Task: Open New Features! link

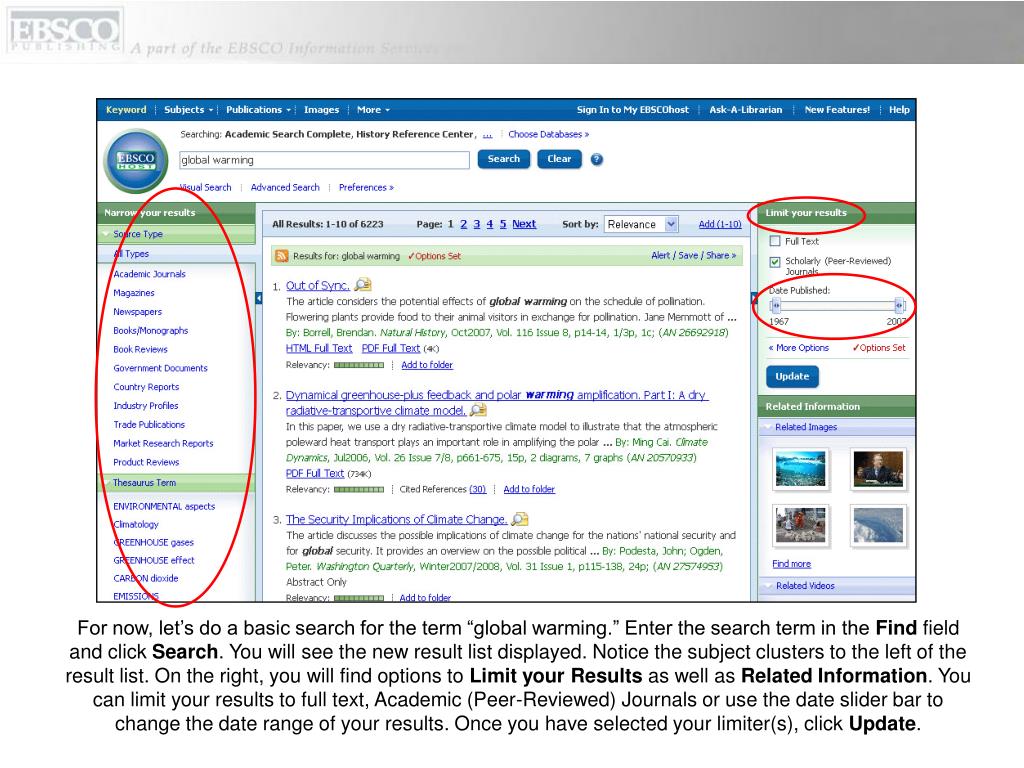Action: [837, 110]
